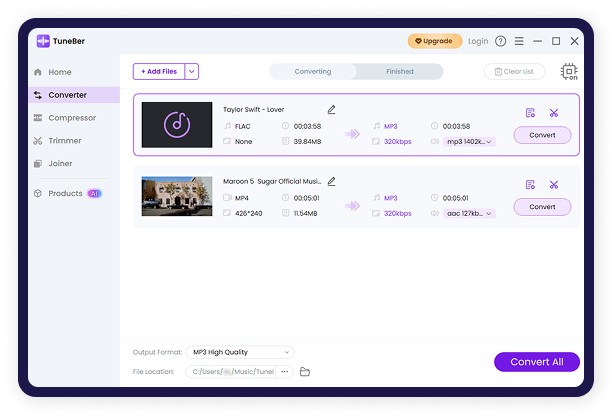The image size is (616, 419).
Task: Click the File Location path field
Action: pyautogui.click(x=231, y=371)
